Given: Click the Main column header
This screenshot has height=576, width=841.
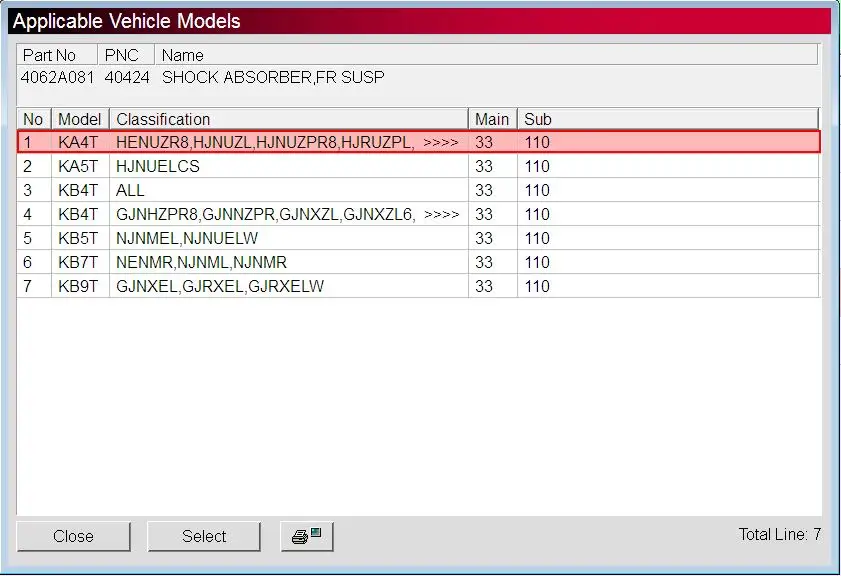Looking at the screenshot, I should [x=492, y=119].
